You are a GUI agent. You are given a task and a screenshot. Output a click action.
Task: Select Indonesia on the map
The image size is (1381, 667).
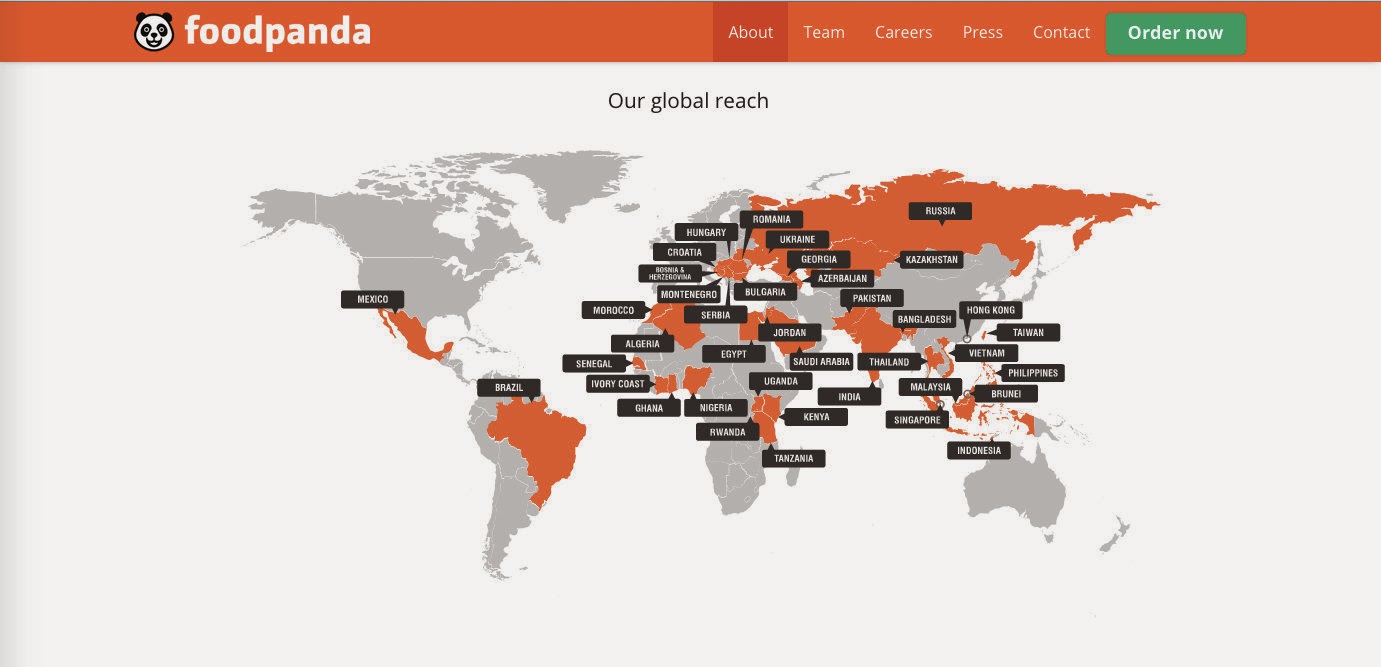(x=979, y=450)
